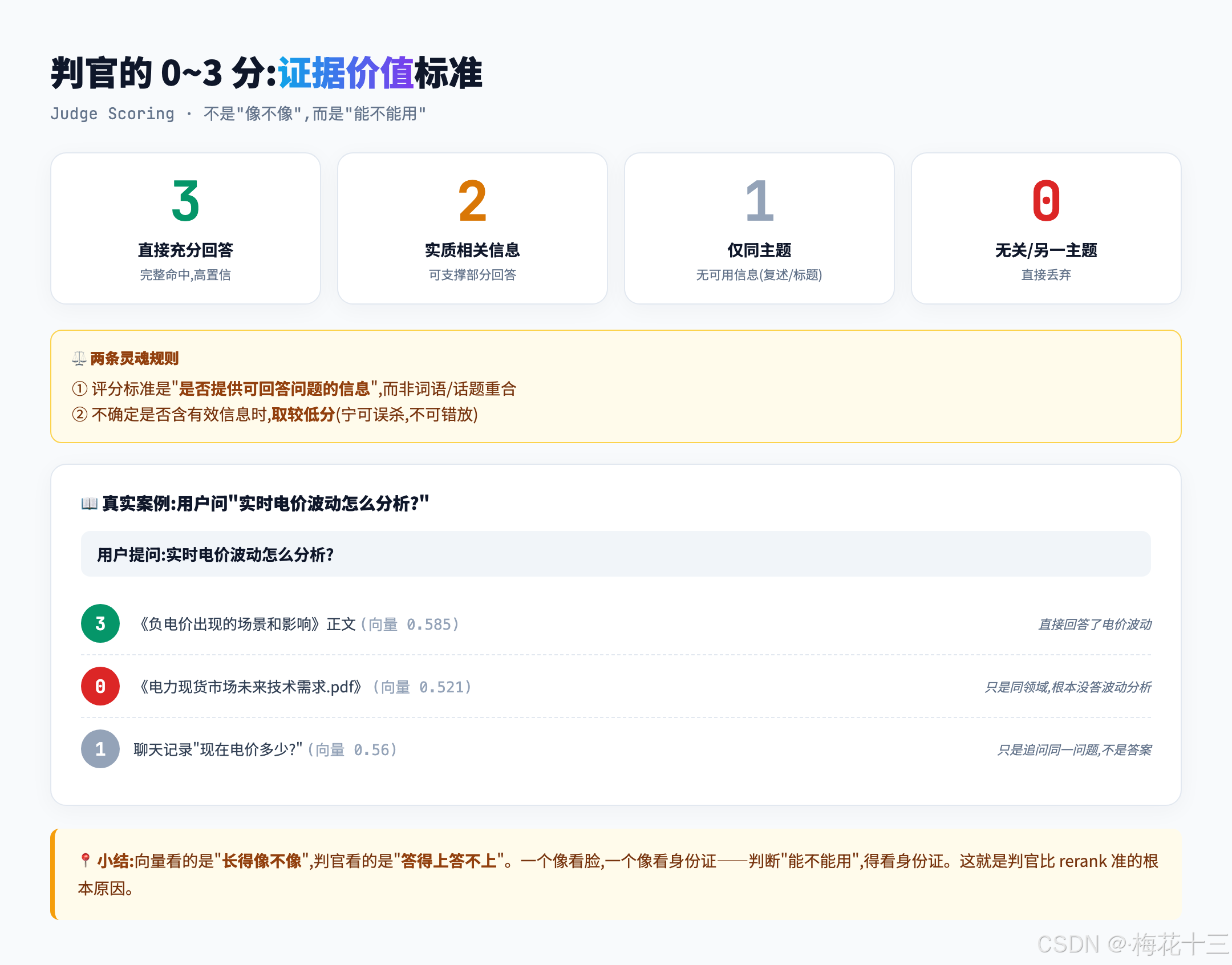Image resolution: width=1232 pixels, height=965 pixels.
Task: Click the gray box 用户提问:实时电价波动怎么分析?
Action: pos(616,554)
